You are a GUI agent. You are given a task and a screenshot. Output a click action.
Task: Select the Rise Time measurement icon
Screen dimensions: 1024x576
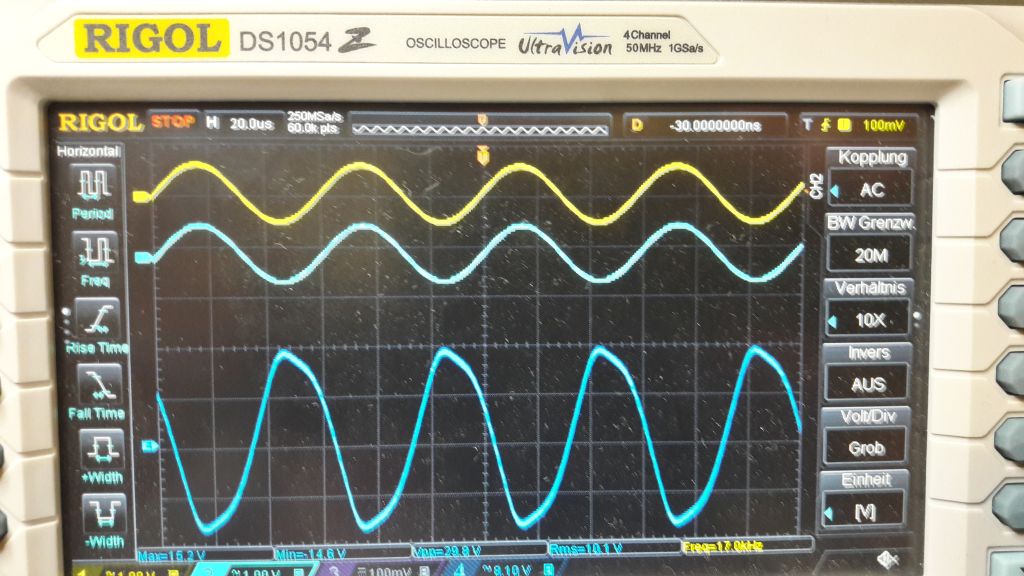tap(96, 318)
